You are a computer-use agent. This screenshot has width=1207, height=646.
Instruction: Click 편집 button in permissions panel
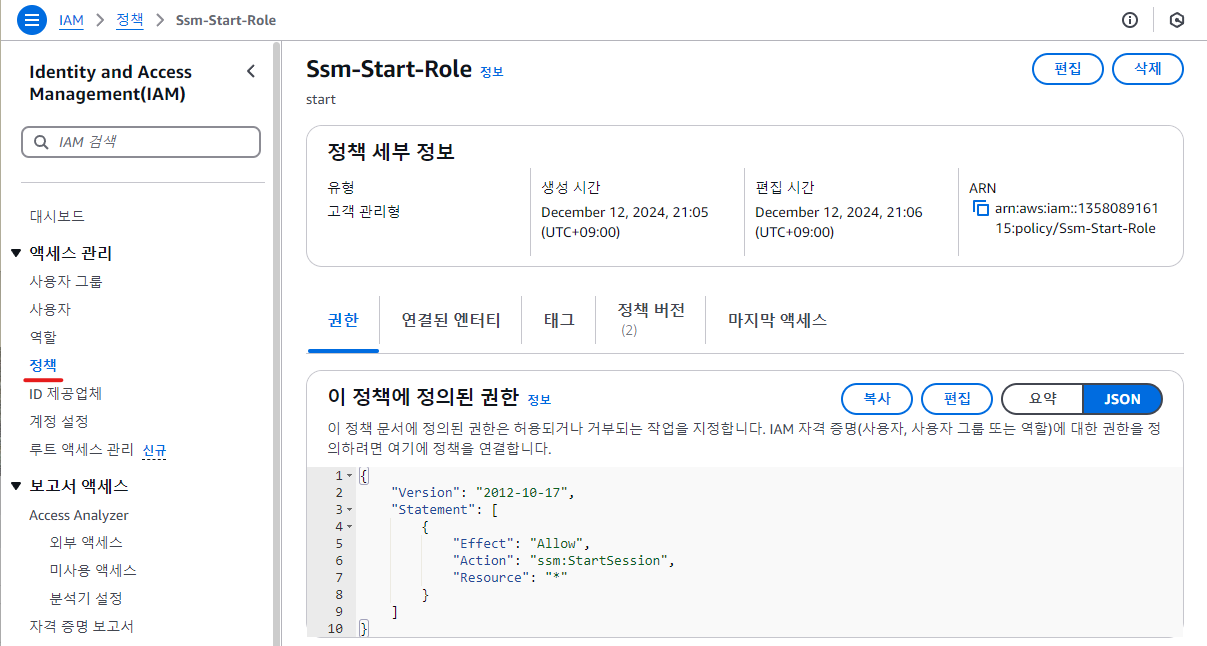tap(957, 399)
